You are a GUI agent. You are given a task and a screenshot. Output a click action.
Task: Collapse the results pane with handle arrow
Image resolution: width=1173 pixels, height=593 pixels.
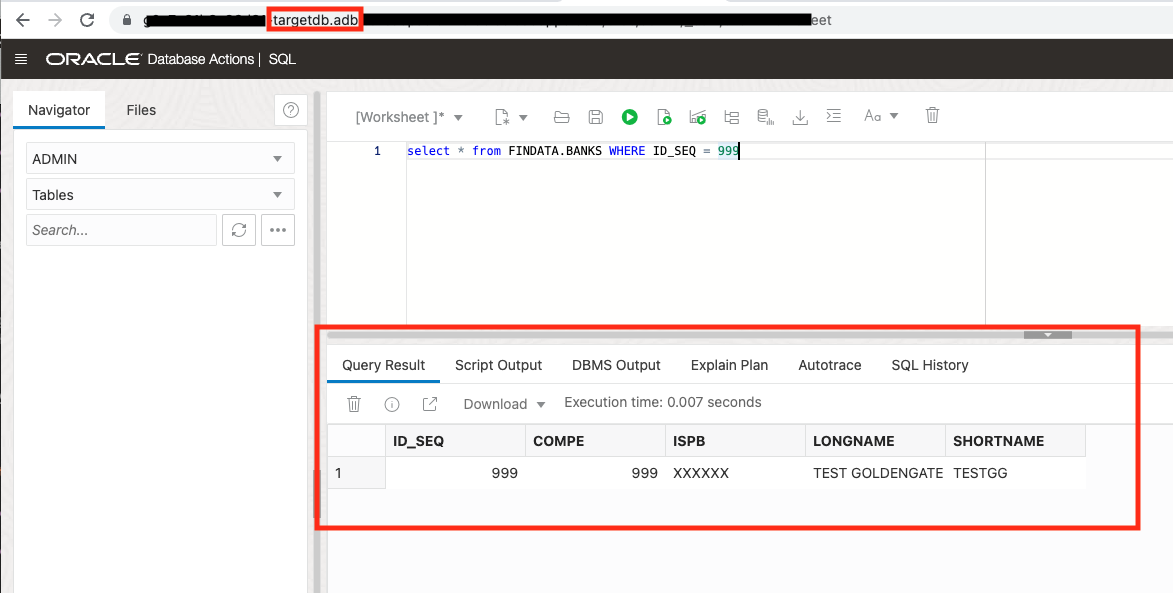tap(1047, 335)
